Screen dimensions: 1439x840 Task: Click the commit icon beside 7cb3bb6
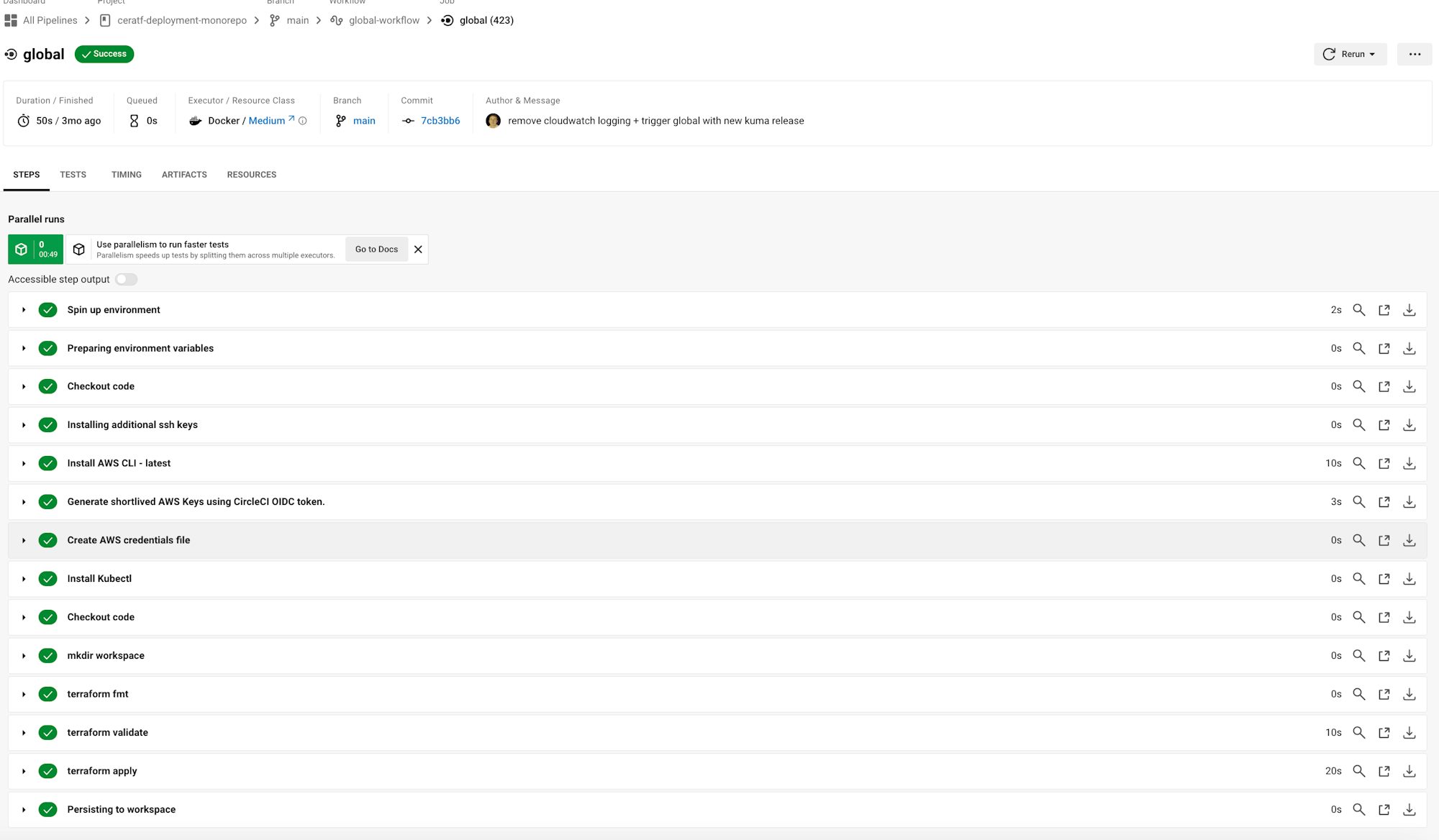point(407,120)
